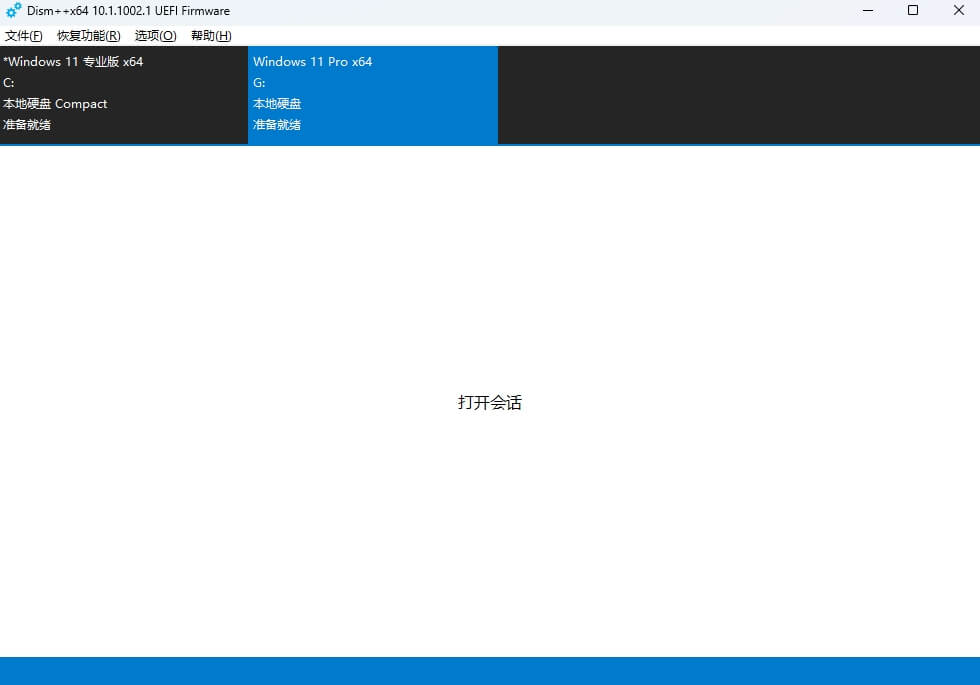Screen dimensions: 980x685
Task: Click the Dism++x64 10.1.1002.1 title text
Action: click(x=128, y=11)
